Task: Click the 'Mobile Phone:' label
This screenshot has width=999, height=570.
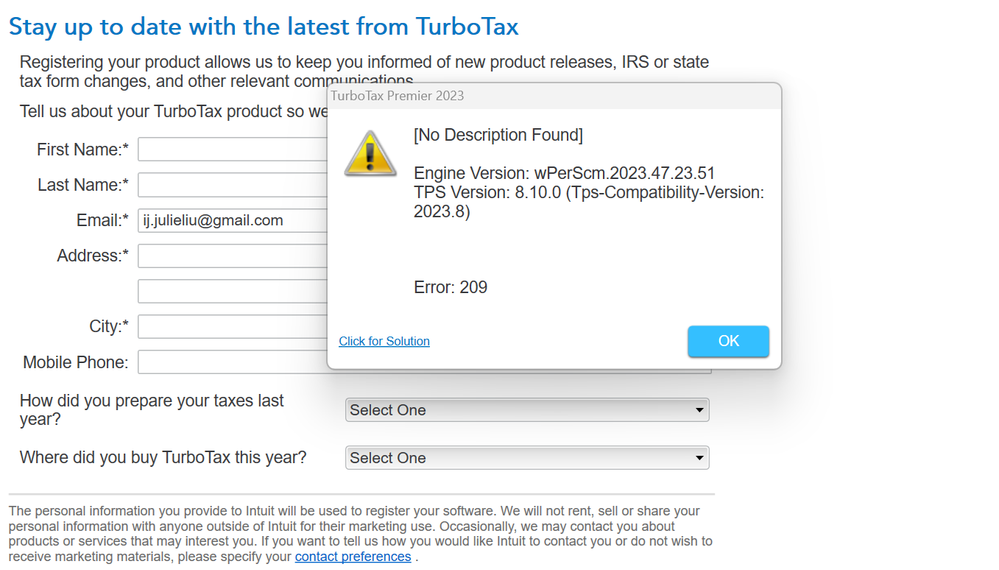Action: point(76,362)
